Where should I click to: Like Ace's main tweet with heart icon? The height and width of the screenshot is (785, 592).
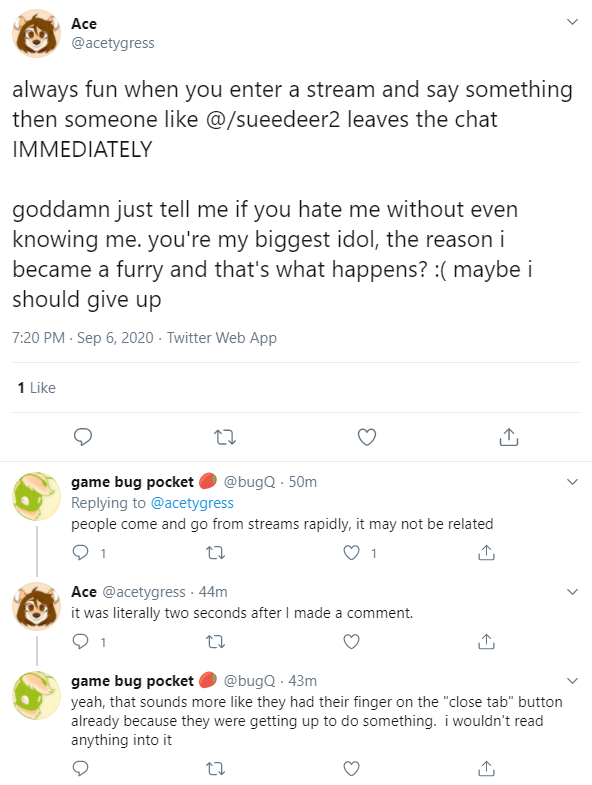click(367, 437)
